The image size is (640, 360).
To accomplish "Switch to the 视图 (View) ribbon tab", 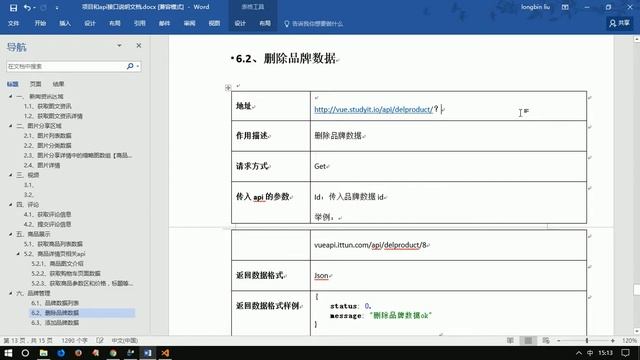I will tap(214, 23).
